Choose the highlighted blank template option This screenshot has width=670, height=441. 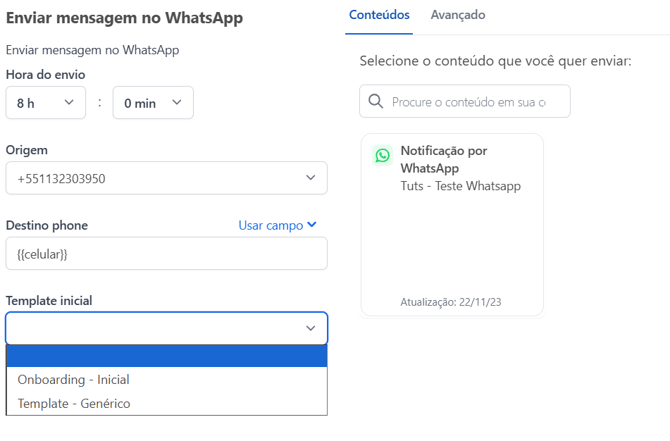(x=166, y=355)
